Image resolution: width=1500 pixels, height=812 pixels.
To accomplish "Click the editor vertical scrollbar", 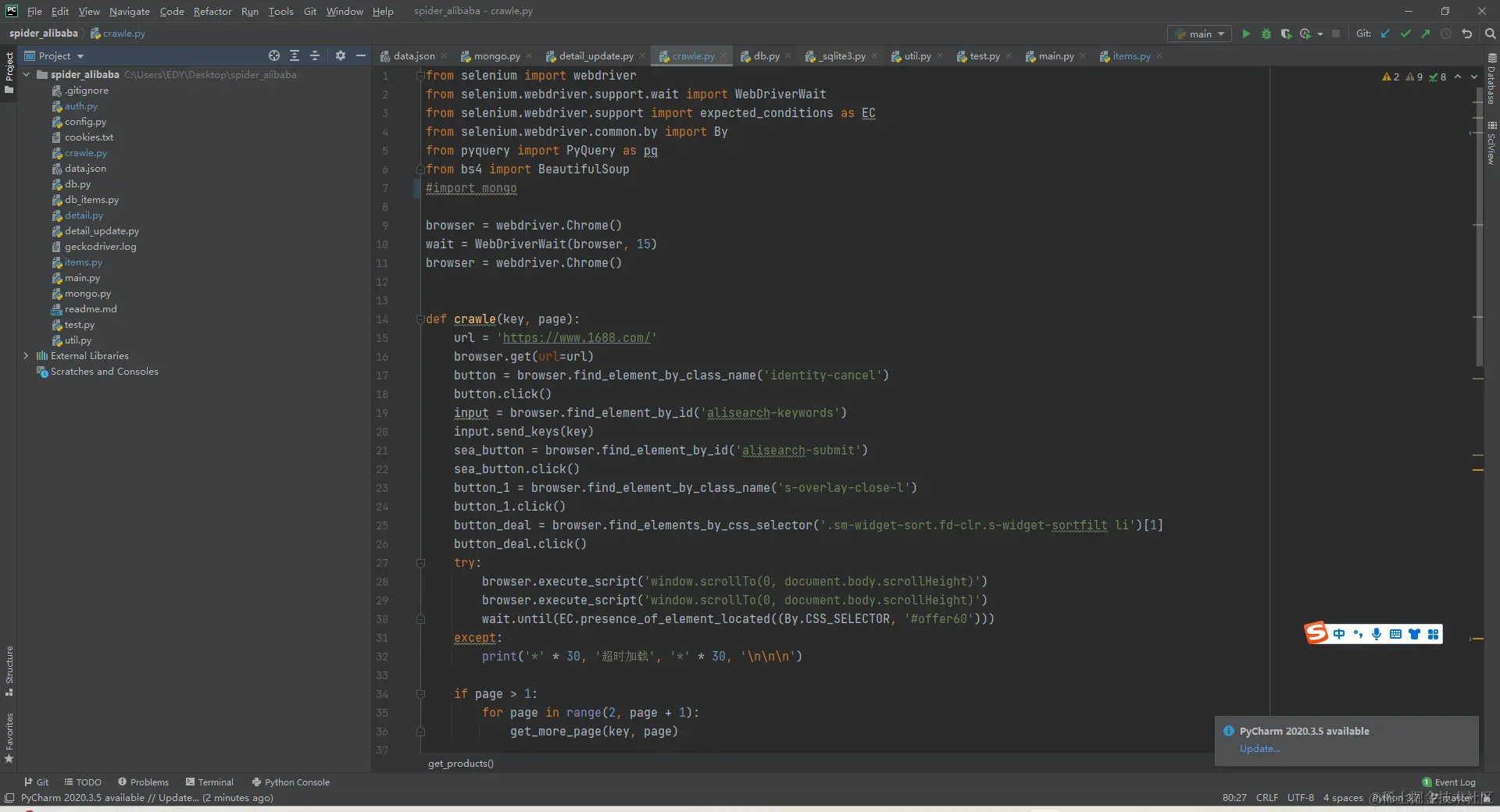I will pyautogui.click(x=1478, y=226).
